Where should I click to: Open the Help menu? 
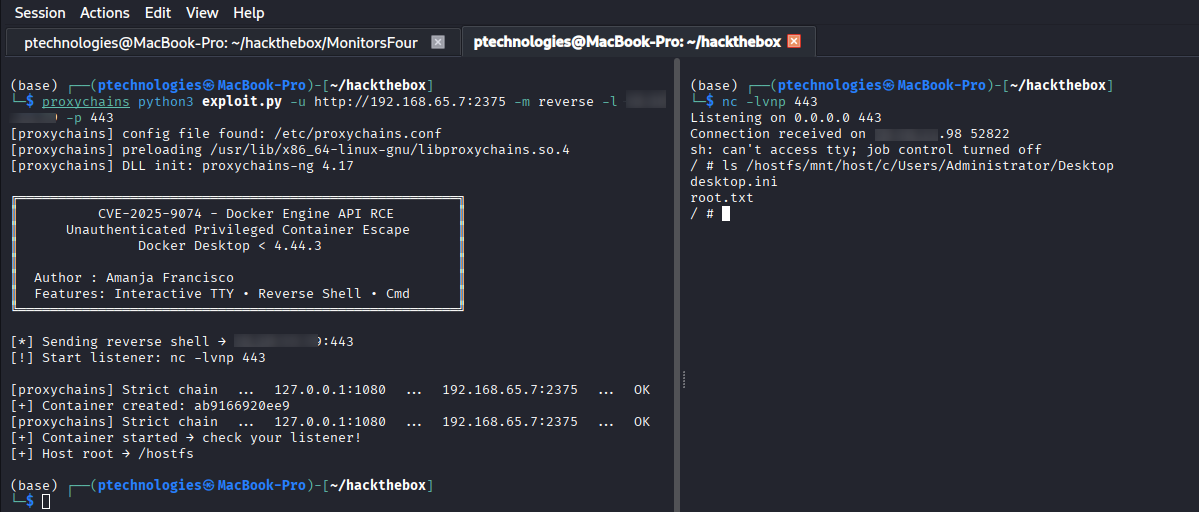click(249, 13)
